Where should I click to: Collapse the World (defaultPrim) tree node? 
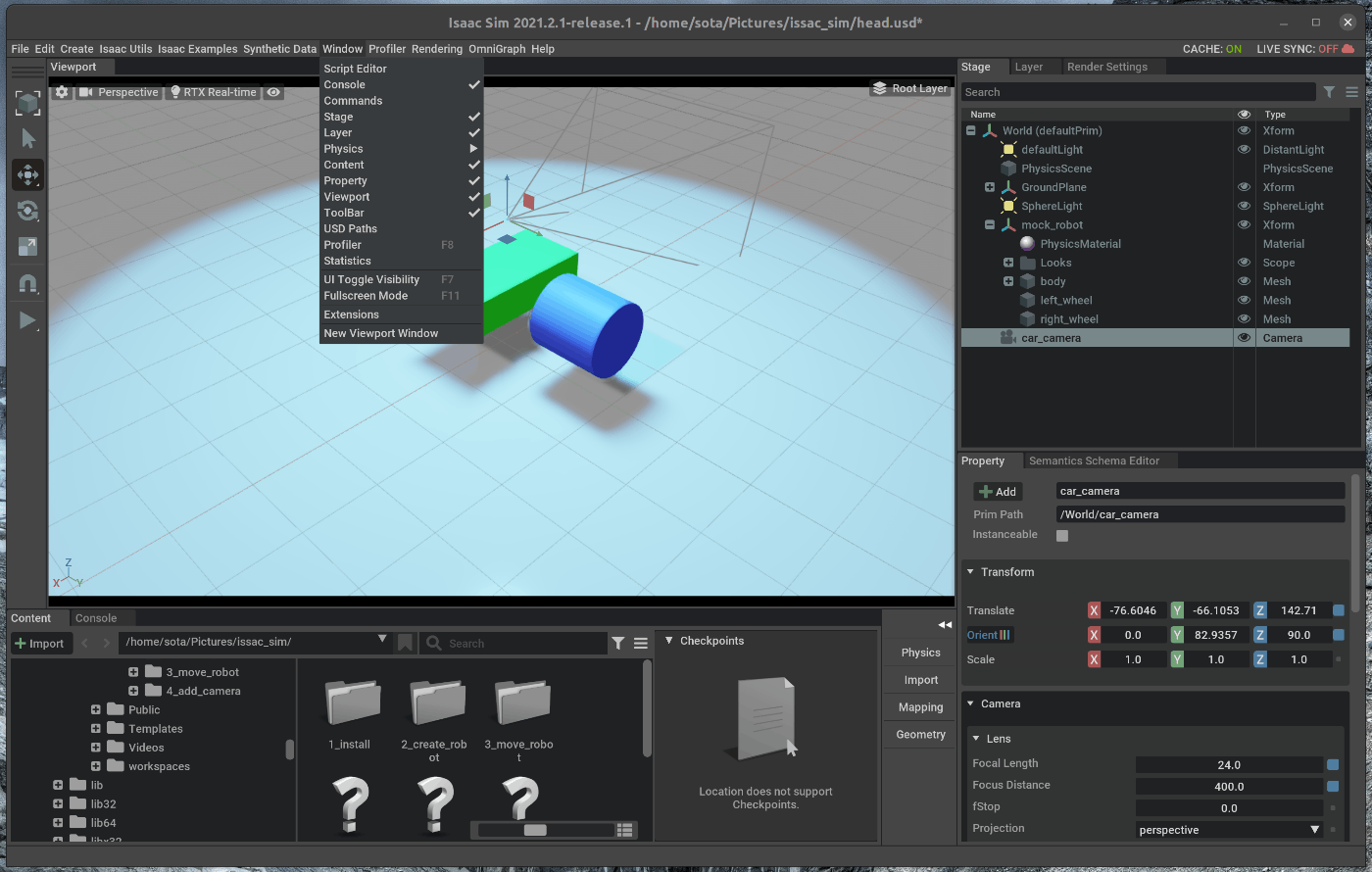coord(971,130)
